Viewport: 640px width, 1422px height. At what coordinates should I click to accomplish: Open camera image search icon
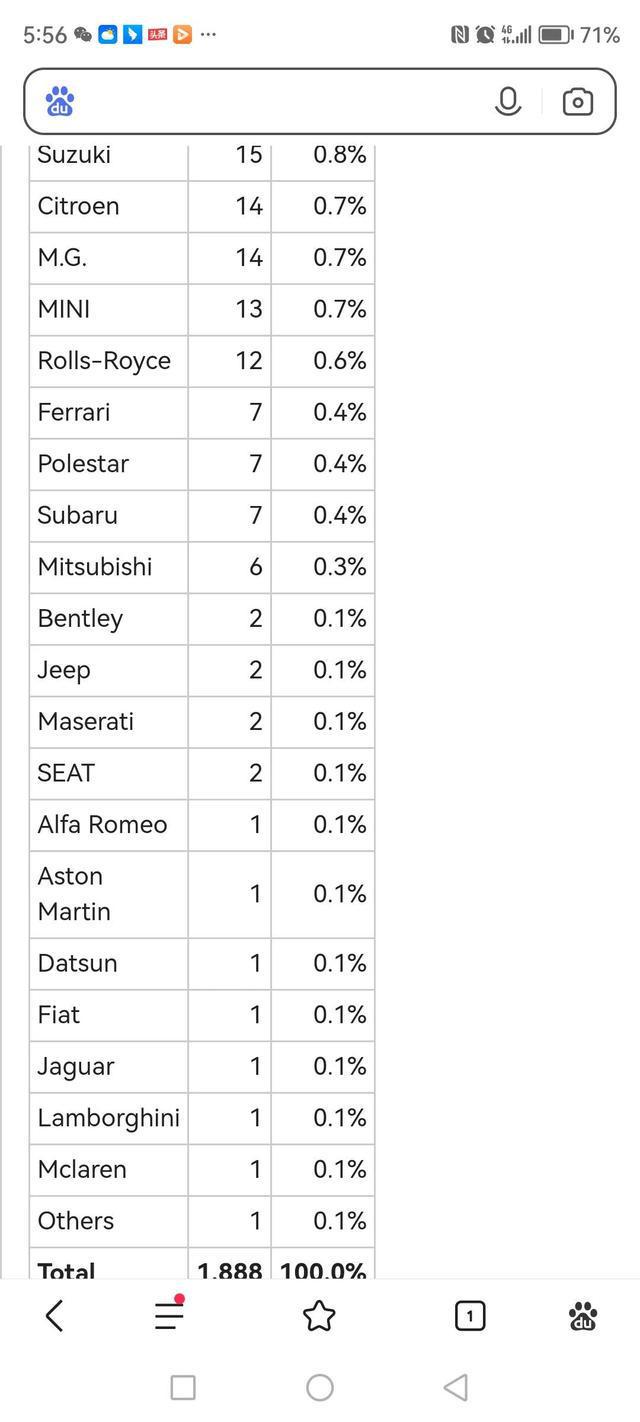(578, 101)
